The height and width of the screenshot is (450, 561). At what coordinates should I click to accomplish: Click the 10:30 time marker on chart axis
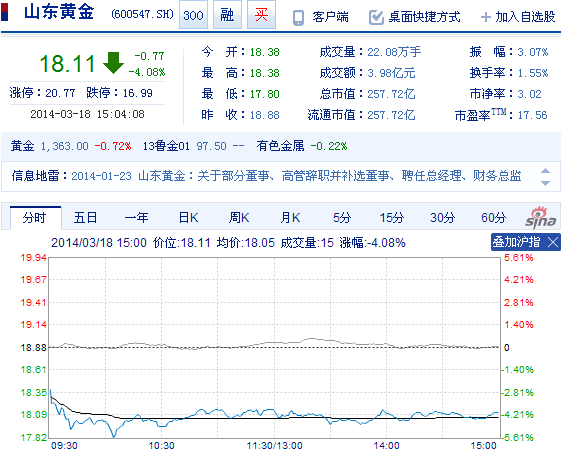161,445
